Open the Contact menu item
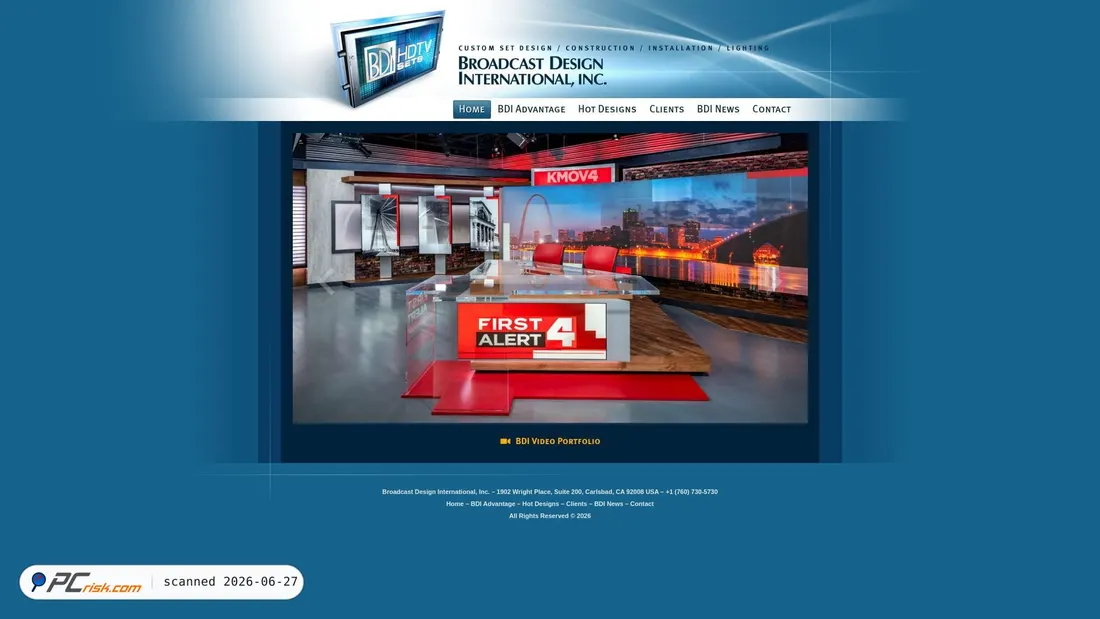The image size is (1100, 619). 772,109
